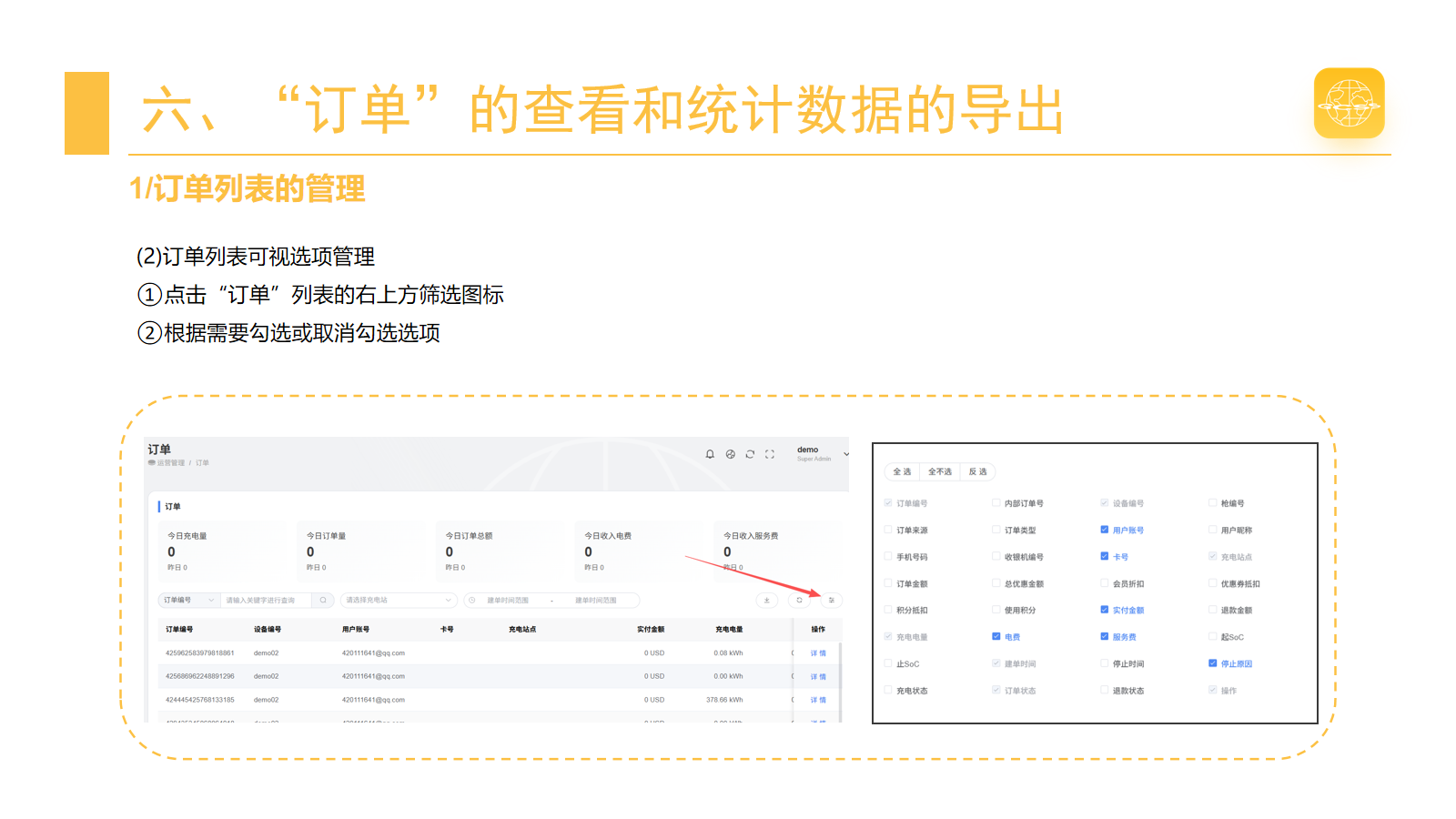Click the 全不选 button
The height and width of the screenshot is (819, 1456).
click(940, 471)
